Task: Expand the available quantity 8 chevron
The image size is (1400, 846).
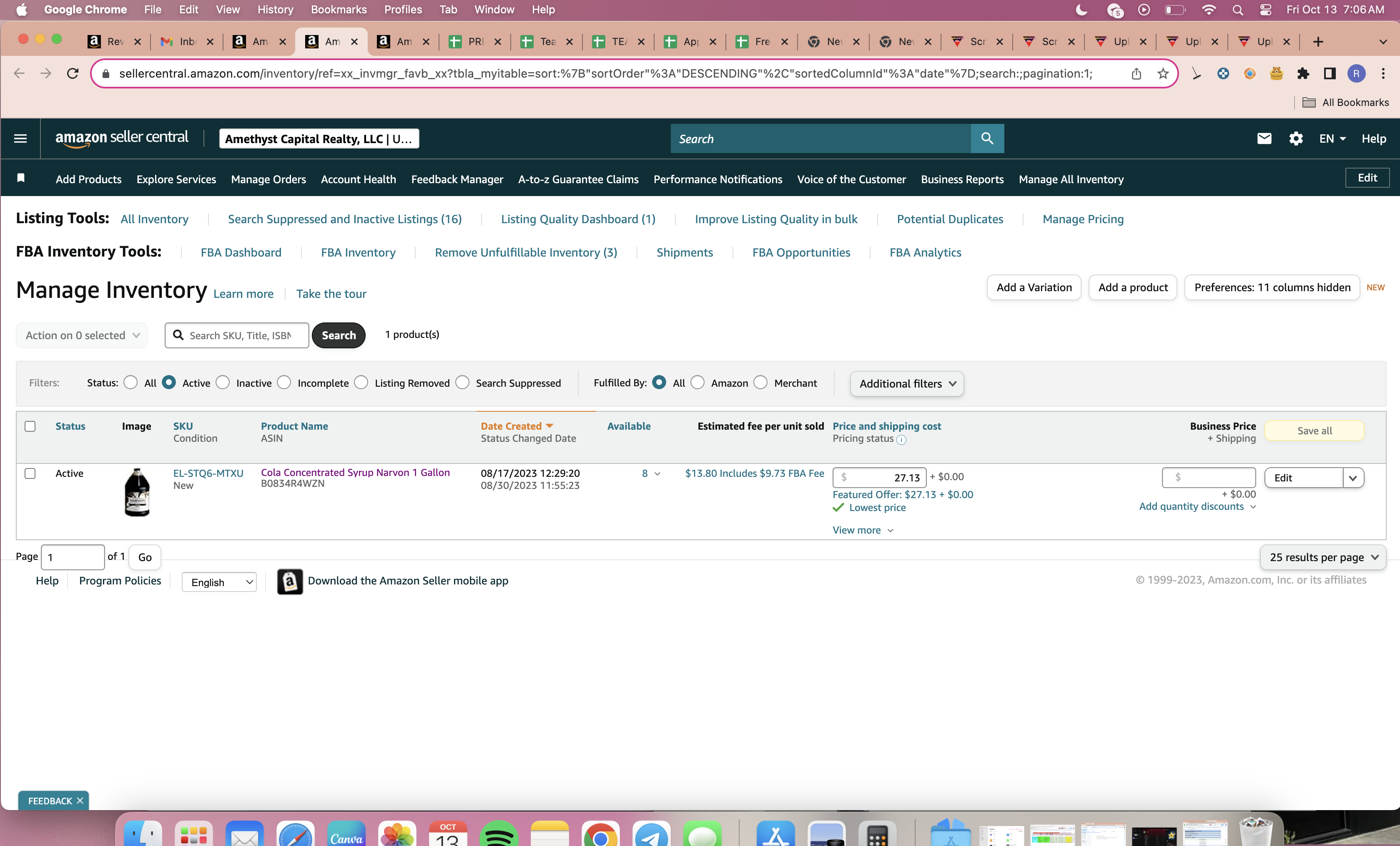Action: click(x=657, y=473)
